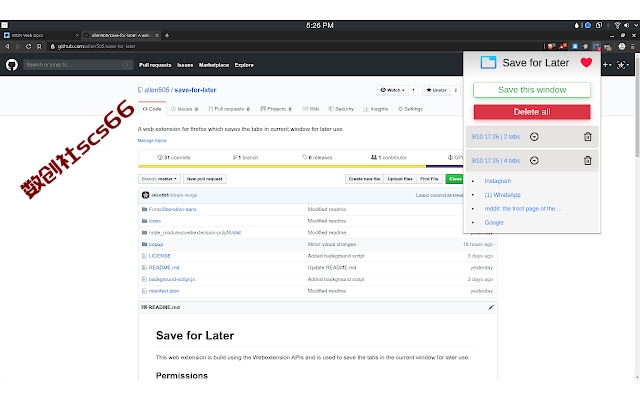Click Pull requests in GitHub header
The width and height of the screenshot is (640, 400).
point(155,65)
